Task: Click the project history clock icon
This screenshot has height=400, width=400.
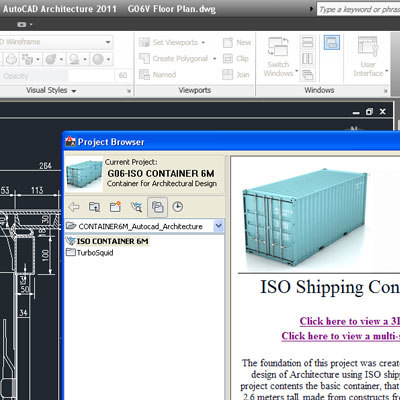Action: [x=178, y=207]
